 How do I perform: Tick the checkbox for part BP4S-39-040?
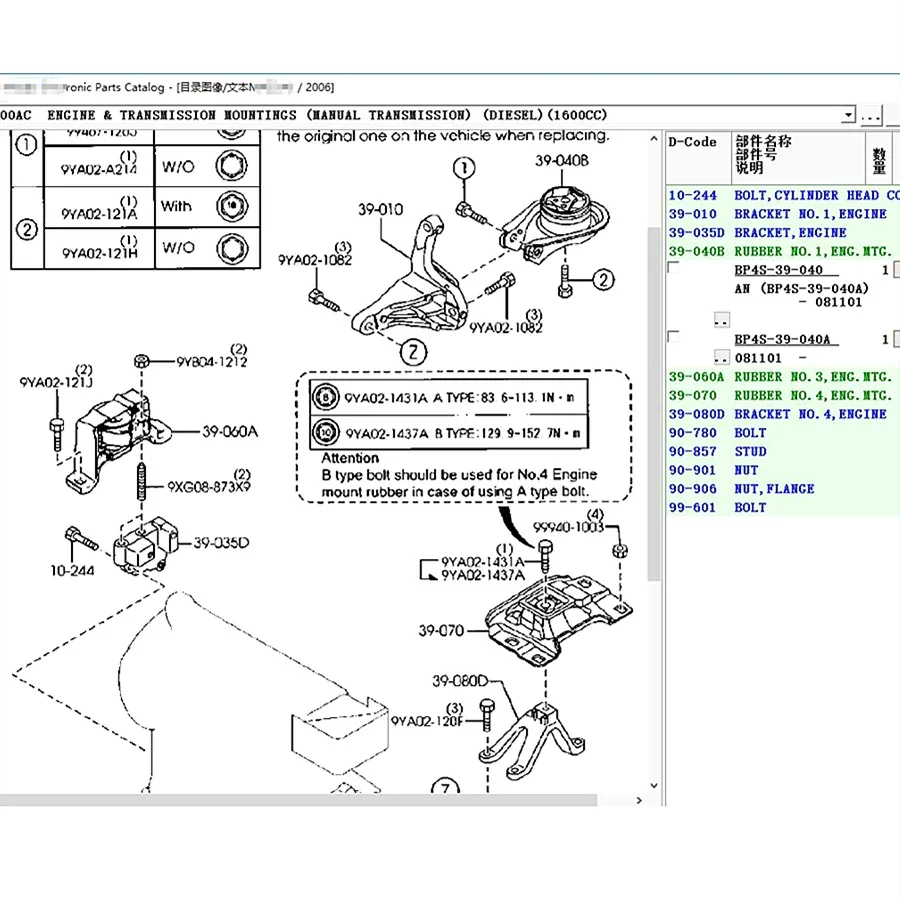674,268
